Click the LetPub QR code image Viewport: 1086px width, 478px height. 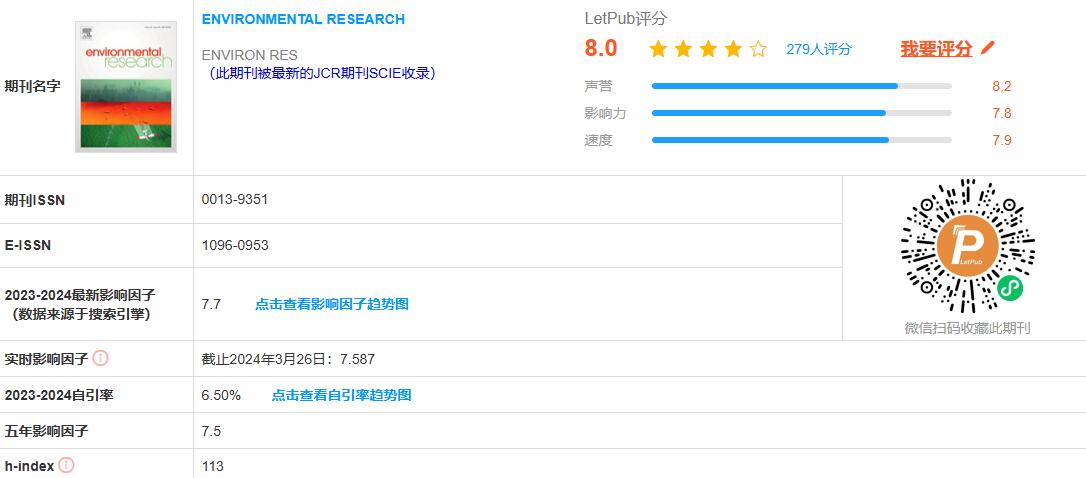coord(967,246)
